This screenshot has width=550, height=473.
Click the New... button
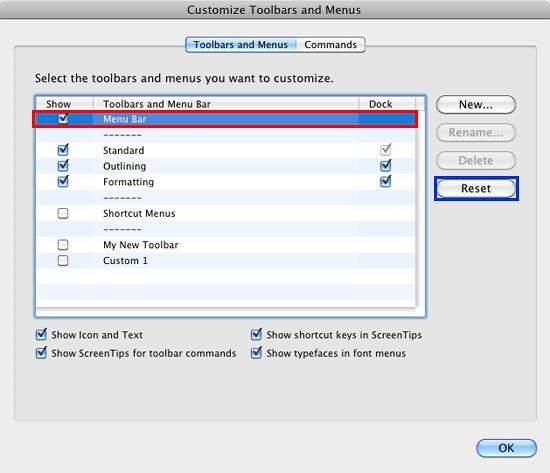tap(476, 105)
